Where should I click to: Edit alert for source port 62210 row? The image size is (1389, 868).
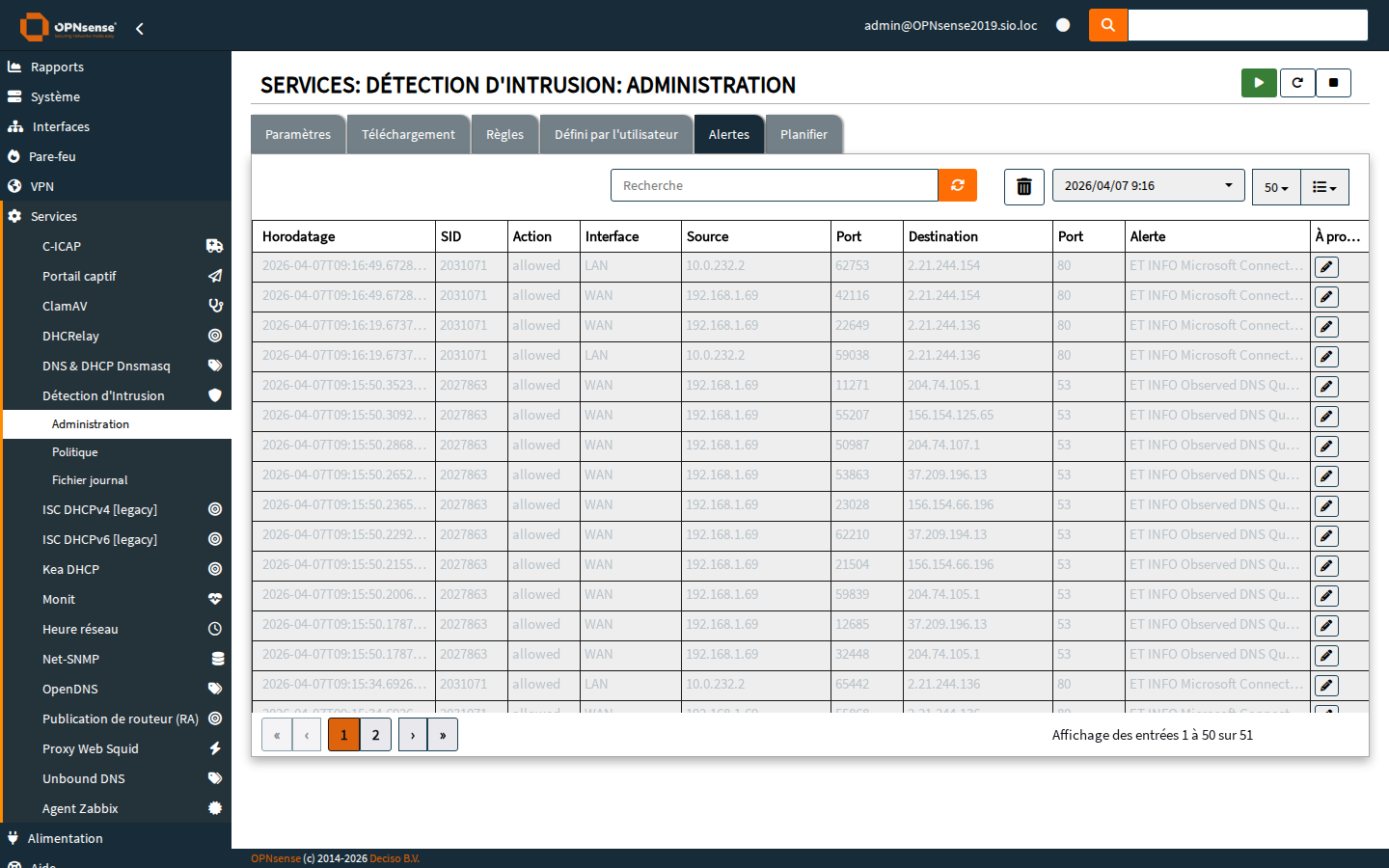click(x=1326, y=536)
